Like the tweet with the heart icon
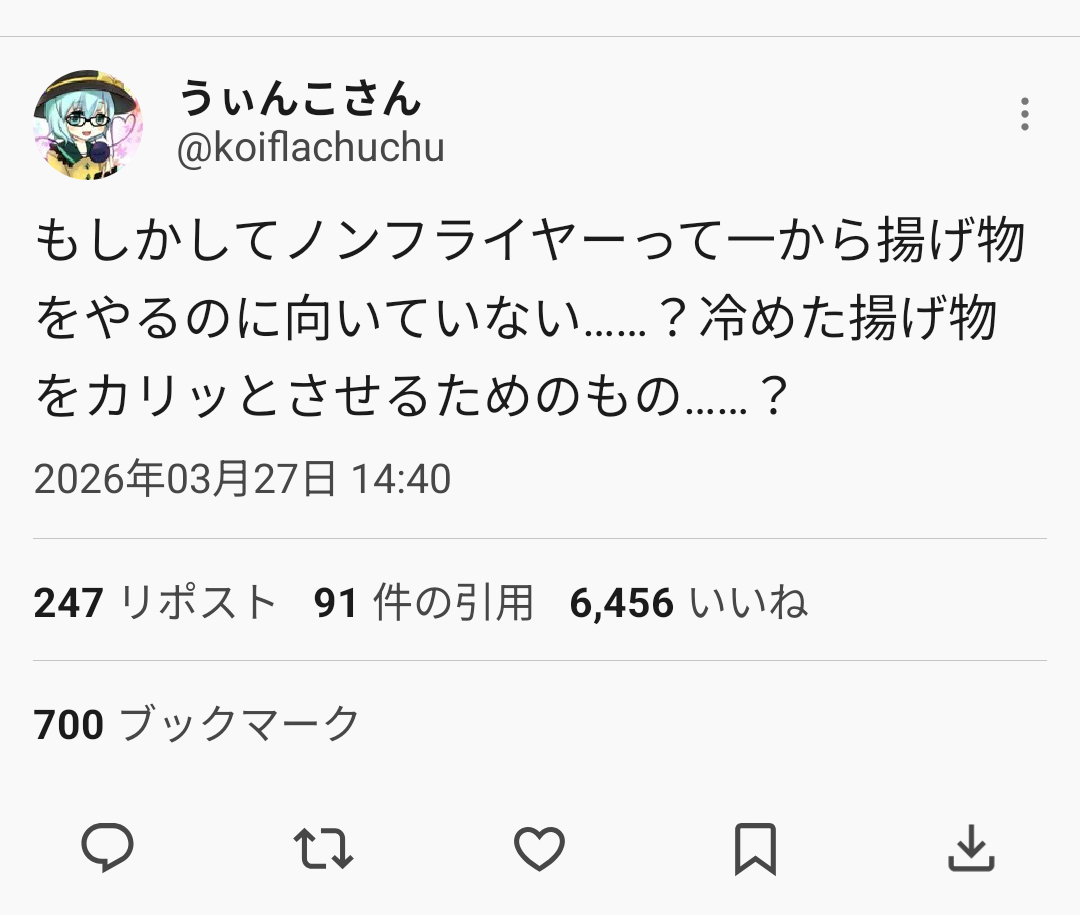 tap(539, 850)
